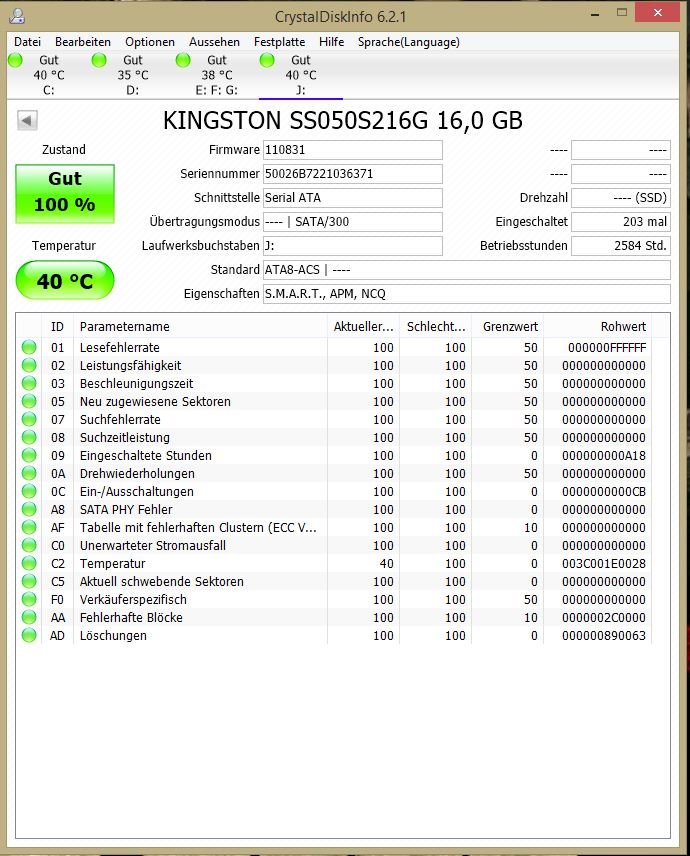The width and height of the screenshot is (690, 856).
Task: Click status dot for Fehlerhafte Blöcke row
Action: tap(29, 617)
